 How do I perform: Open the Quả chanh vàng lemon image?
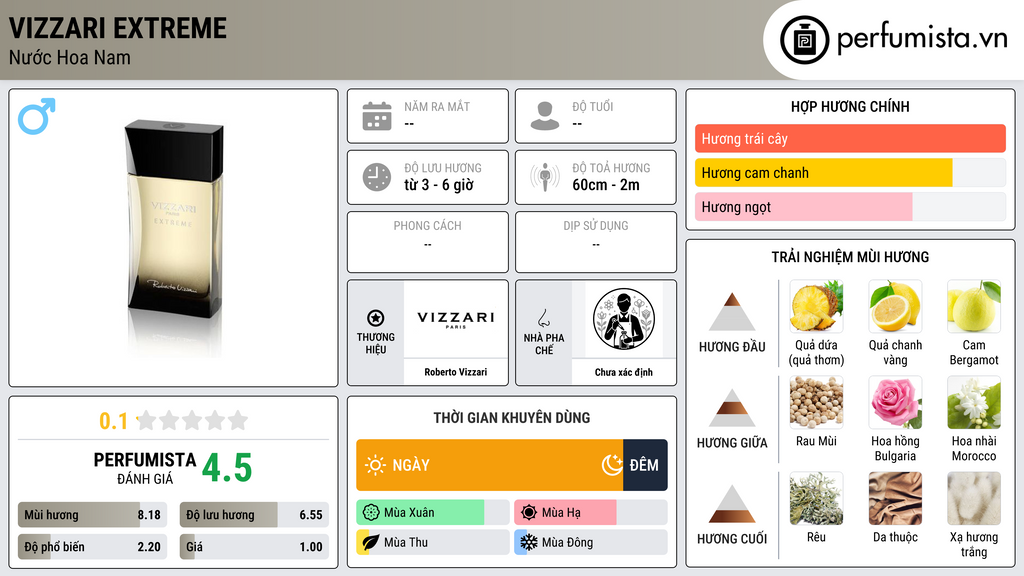(x=895, y=306)
